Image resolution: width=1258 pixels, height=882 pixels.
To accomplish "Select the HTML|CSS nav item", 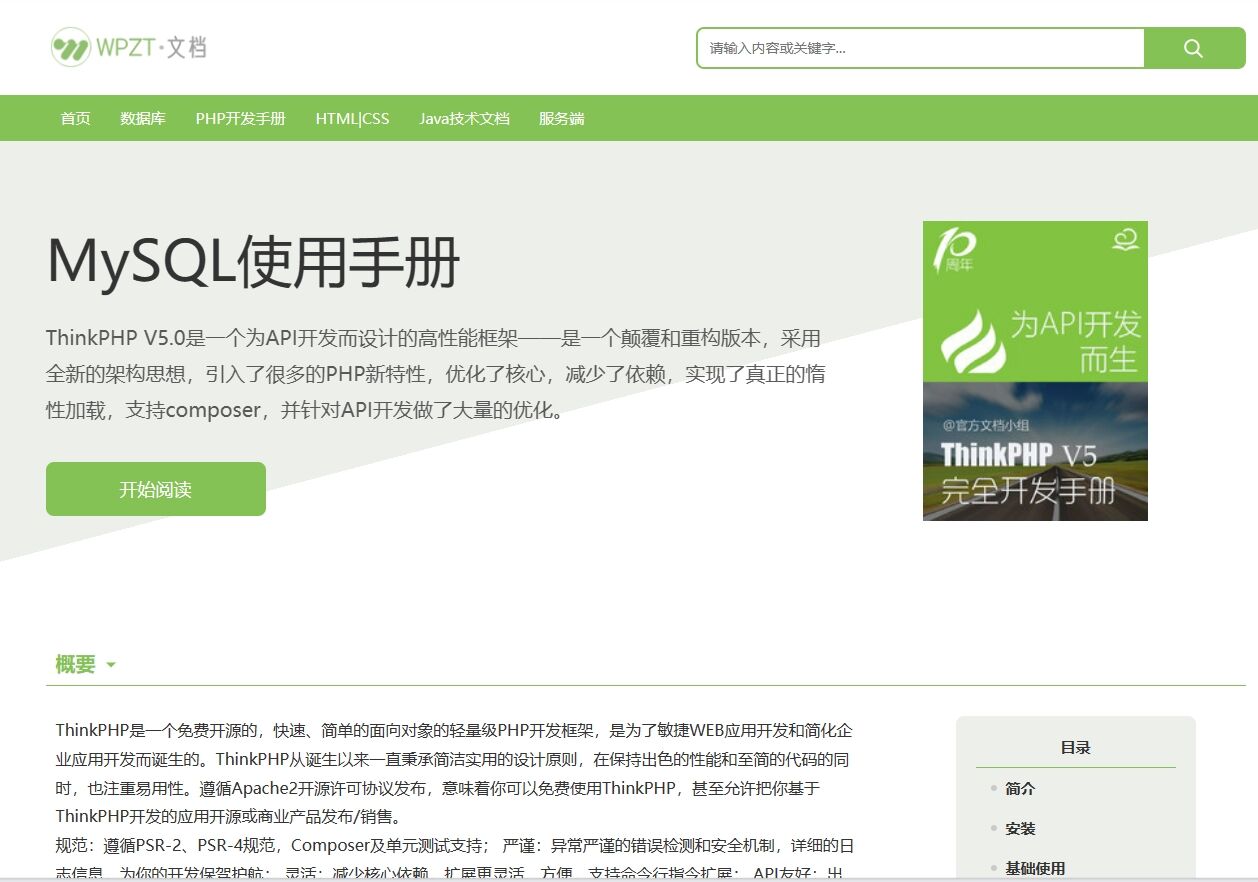I will (353, 118).
